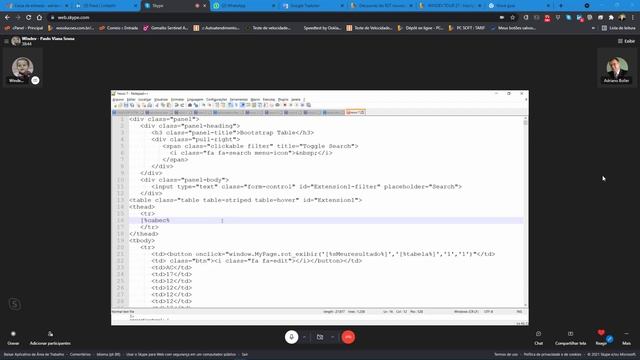Image resolution: width=640 pixels, height=360 pixels.
Task: Change the Idioma language footer link
Action: point(109,354)
